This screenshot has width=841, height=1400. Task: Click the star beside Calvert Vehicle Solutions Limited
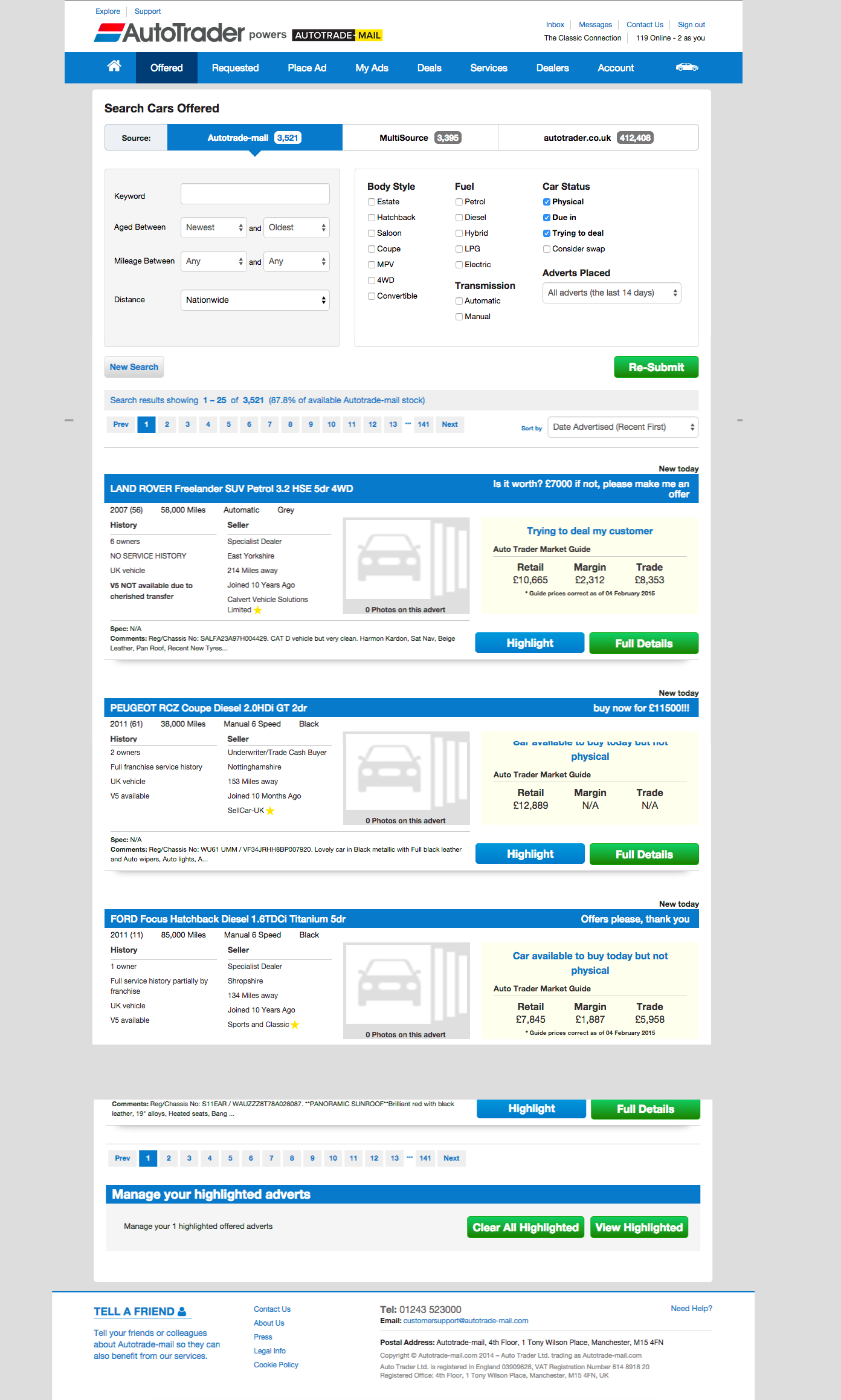(x=258, y=611)
